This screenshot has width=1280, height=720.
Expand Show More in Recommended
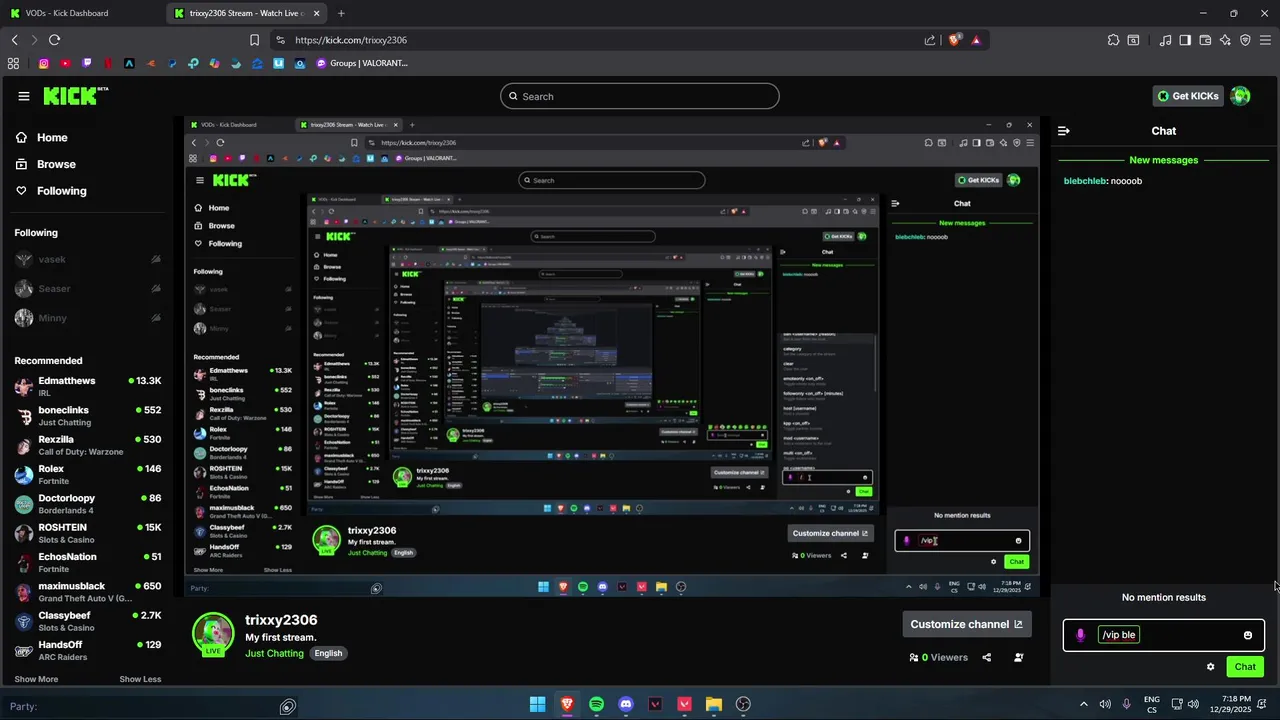click(x=36, y=679)
